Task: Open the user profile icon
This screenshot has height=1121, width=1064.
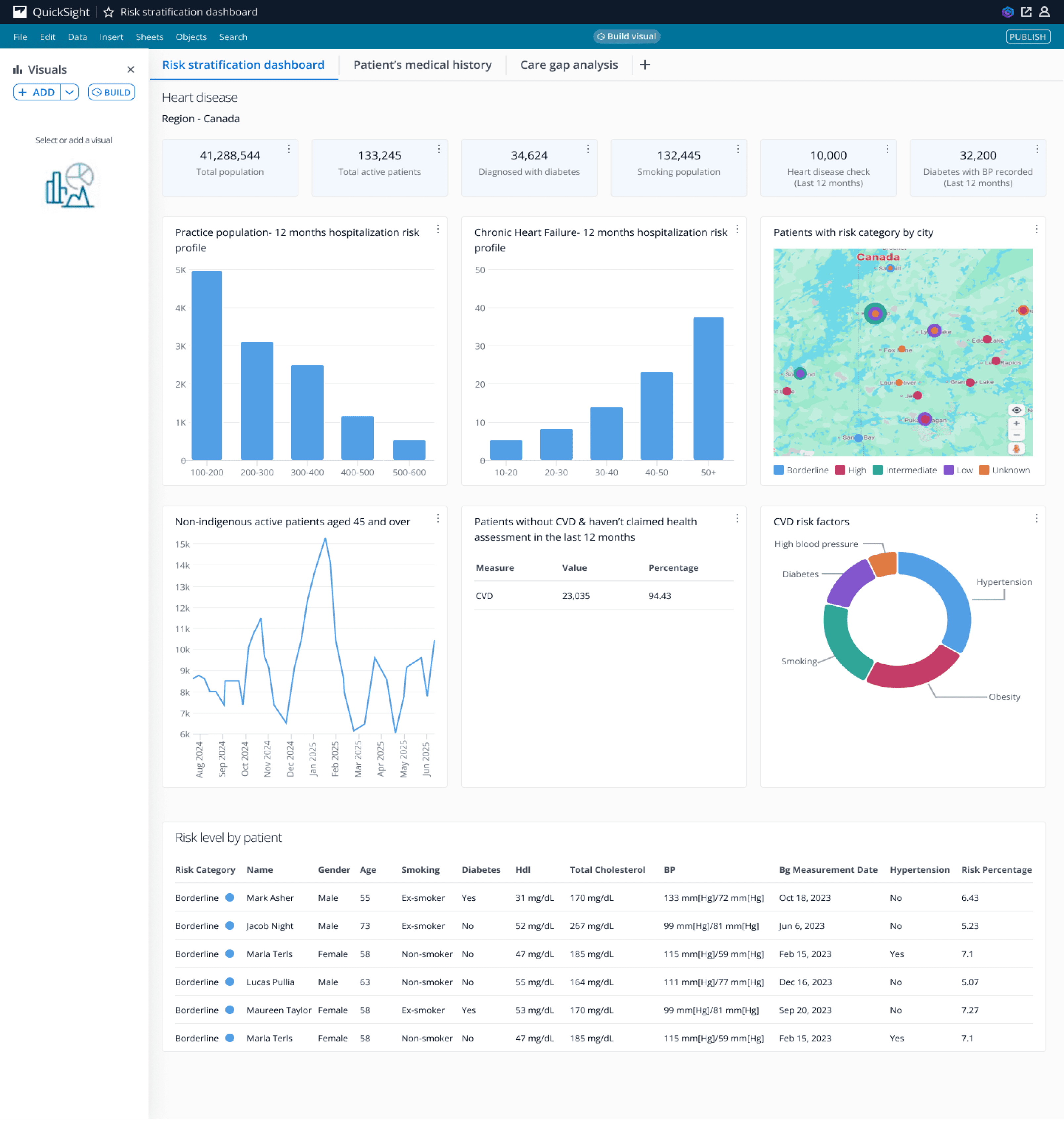Action: click(x=1044, y=12)
